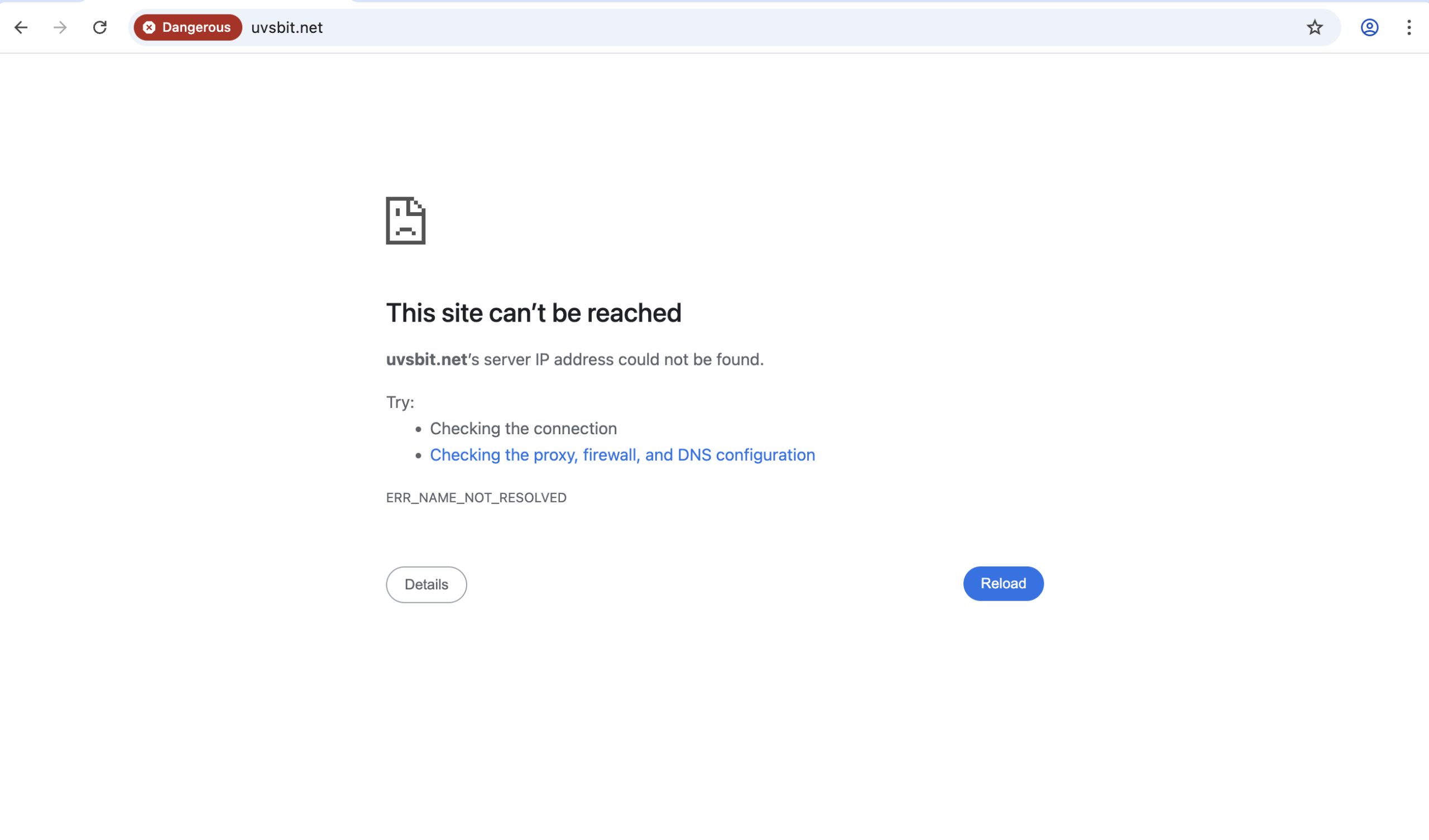The image size is (1429, 840).
Task: Click the forward navigation arrow
Action: [60, 27]
